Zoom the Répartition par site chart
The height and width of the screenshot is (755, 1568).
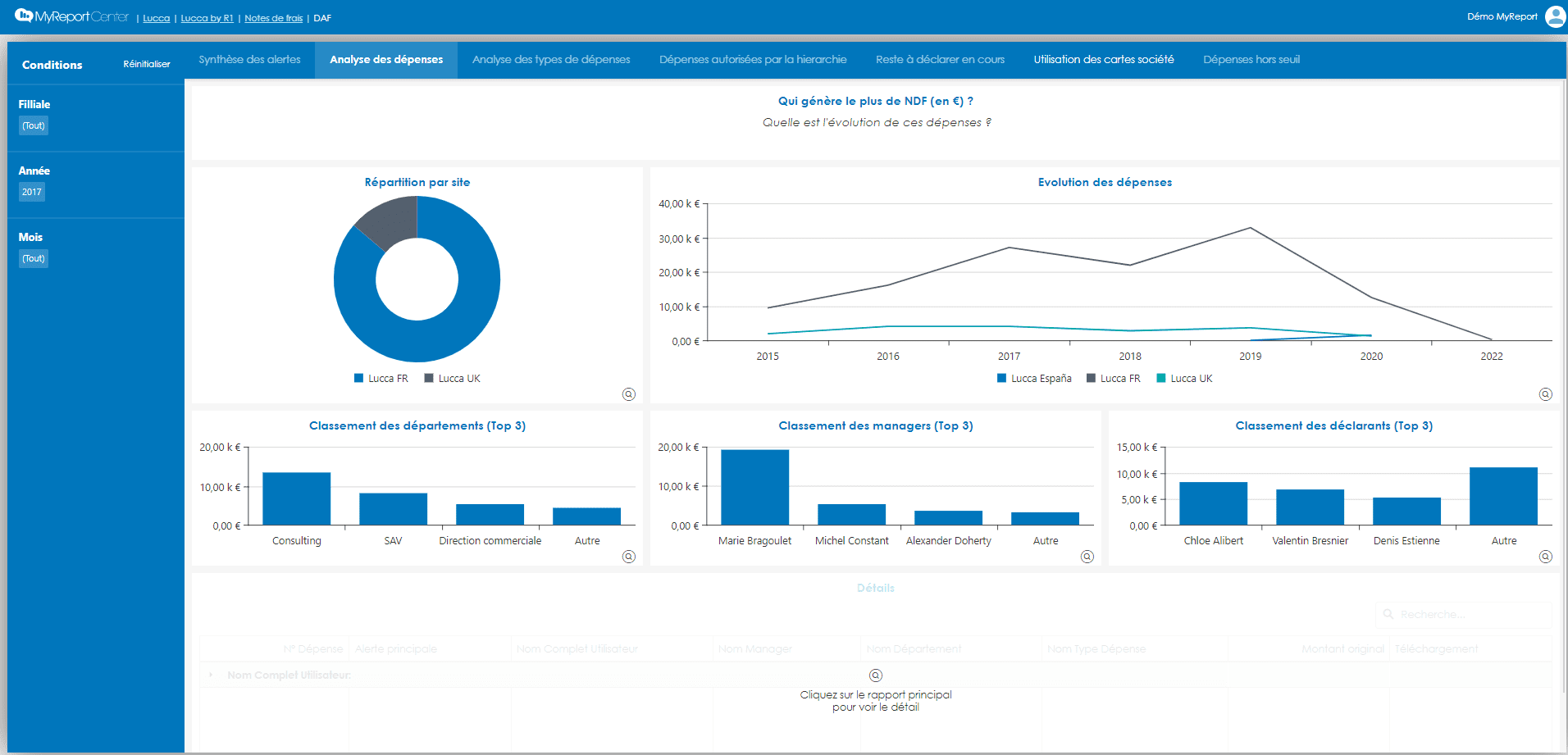point(628,394)
